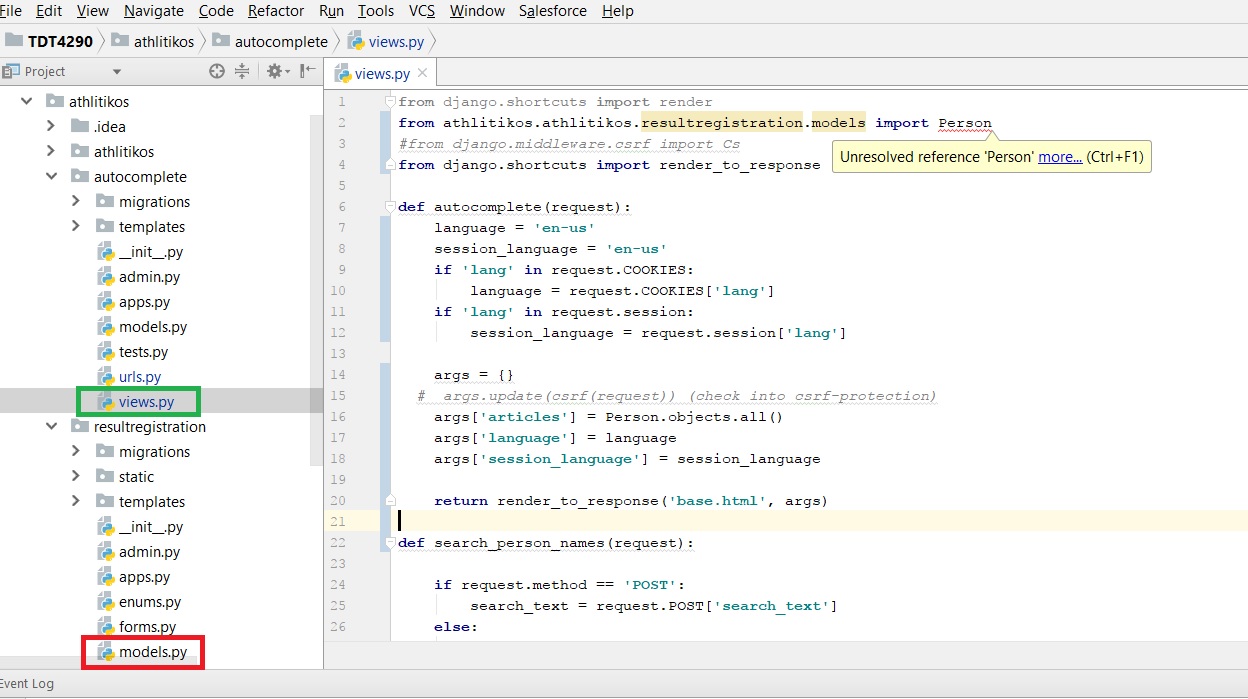Select urls.py in project tree

click(129, 377)
